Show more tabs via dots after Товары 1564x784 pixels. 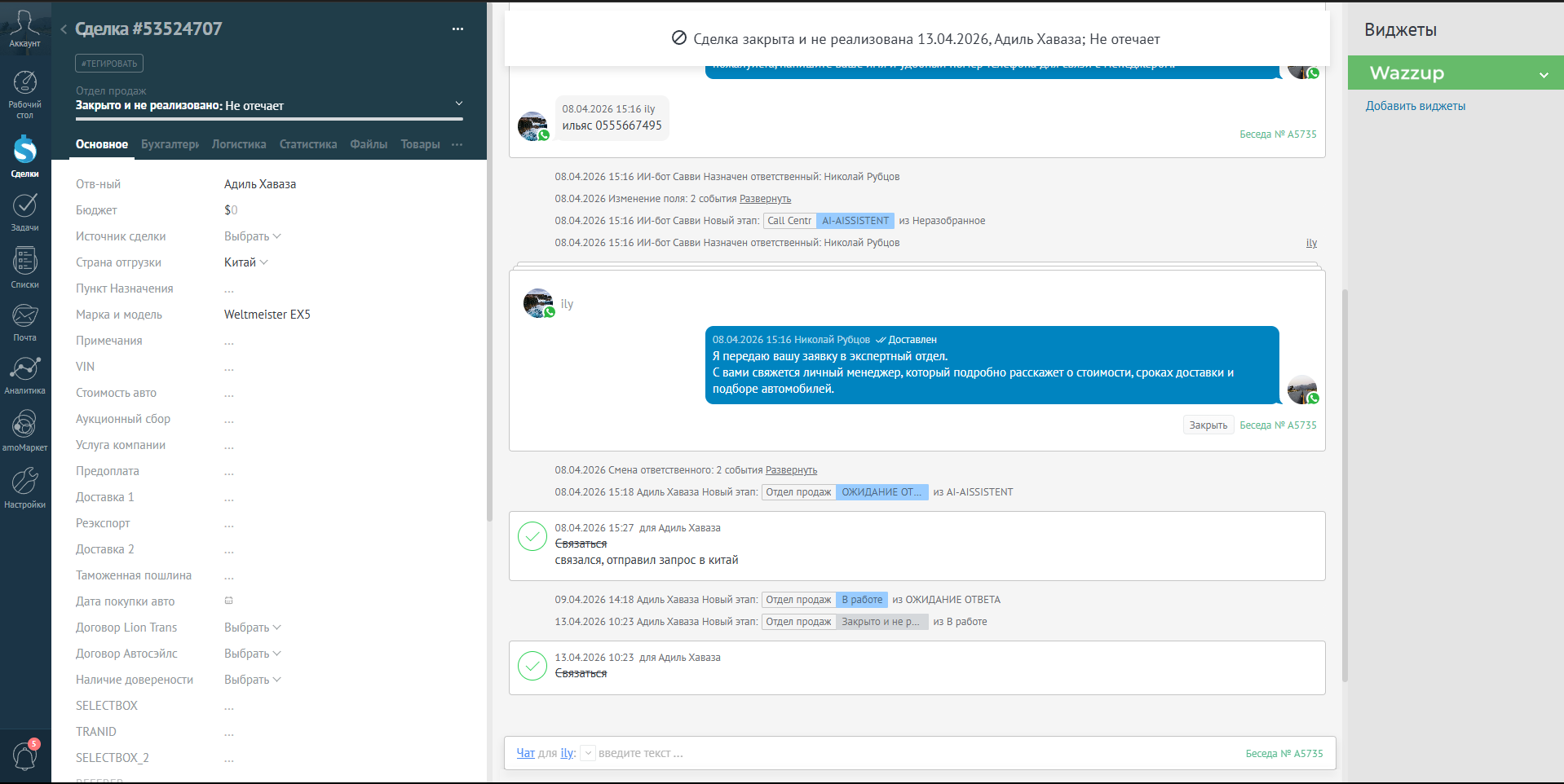[457, 144]
